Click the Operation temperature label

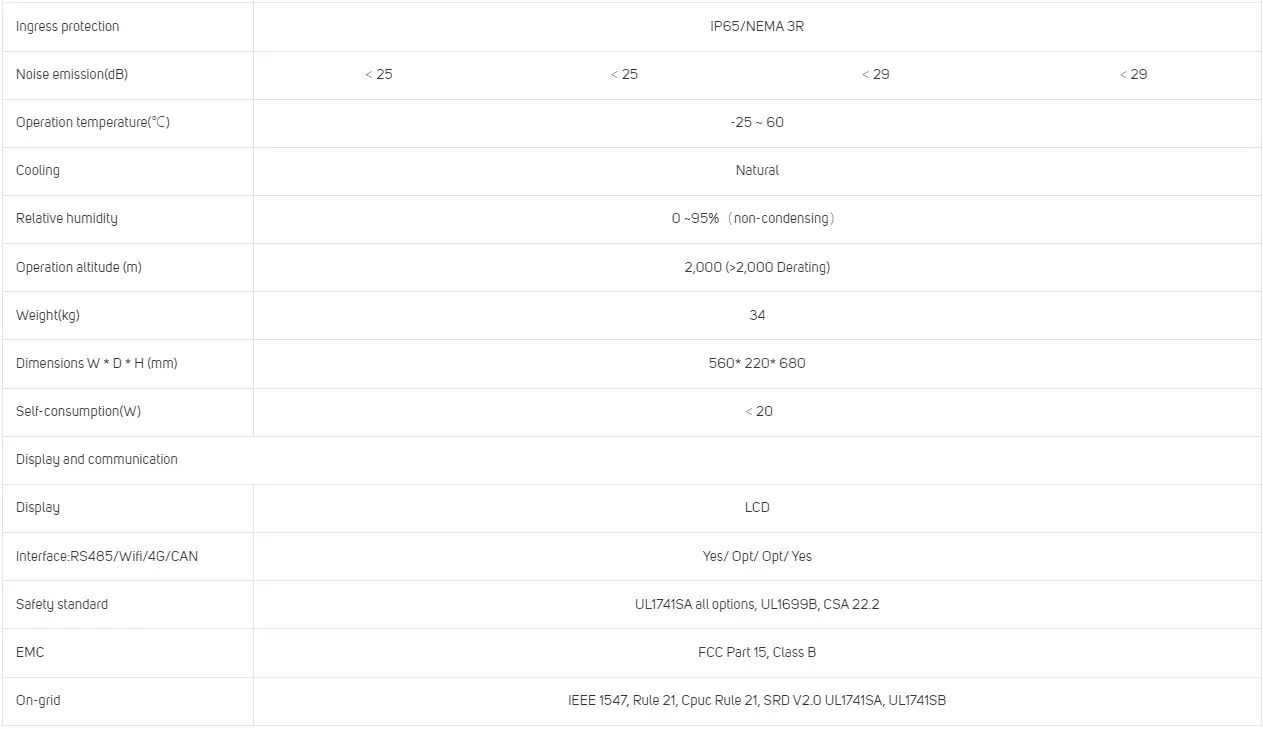coord(93,123)
